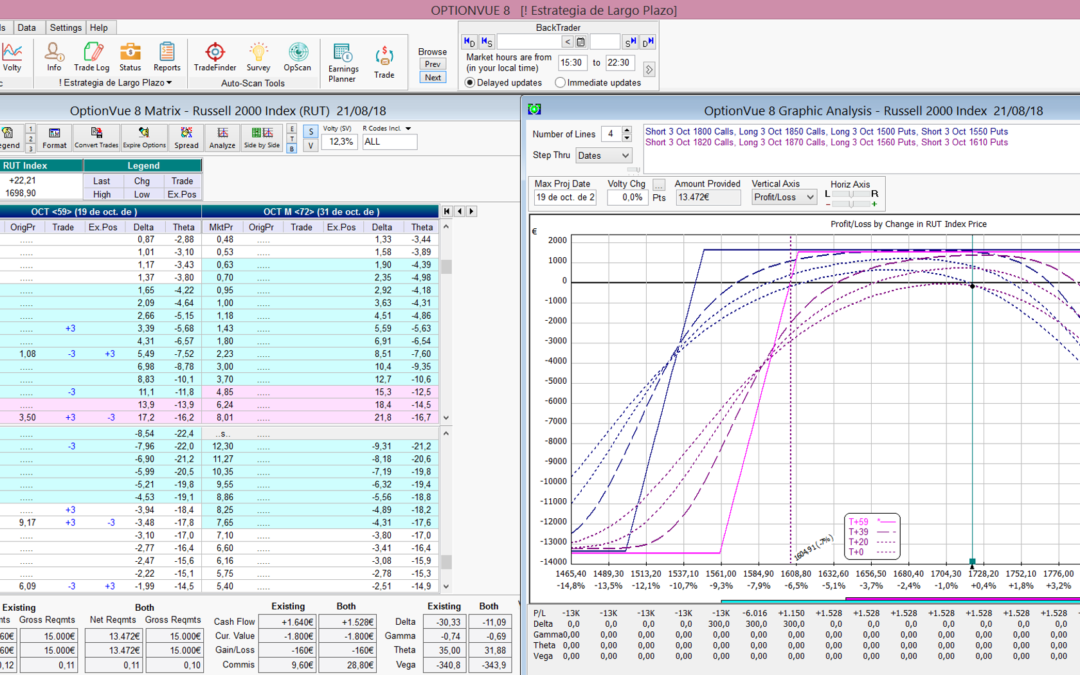
Task: Click the Graphic Analysis window icon
Action: [x=534, y=110]
